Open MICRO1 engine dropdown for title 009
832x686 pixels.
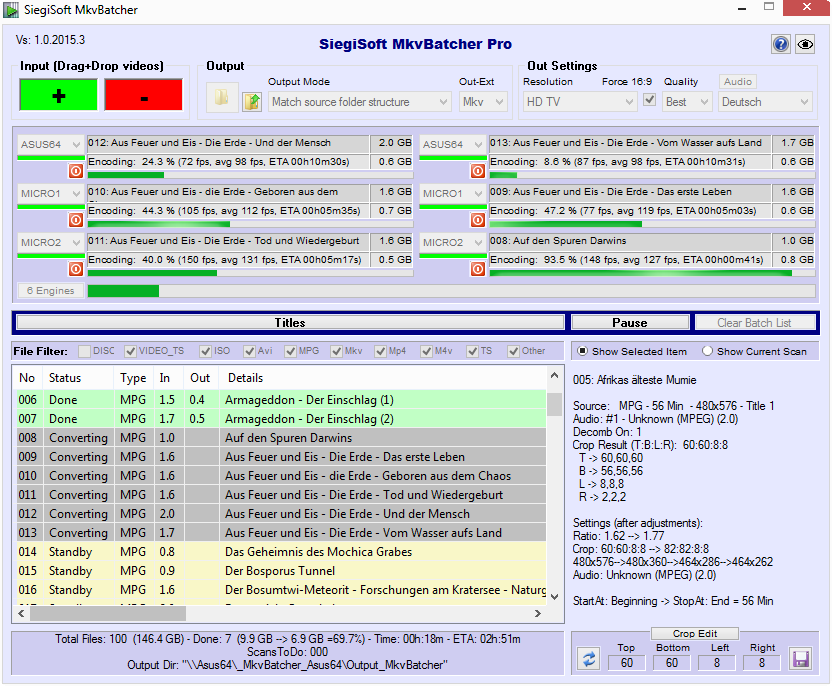(452, 194)
